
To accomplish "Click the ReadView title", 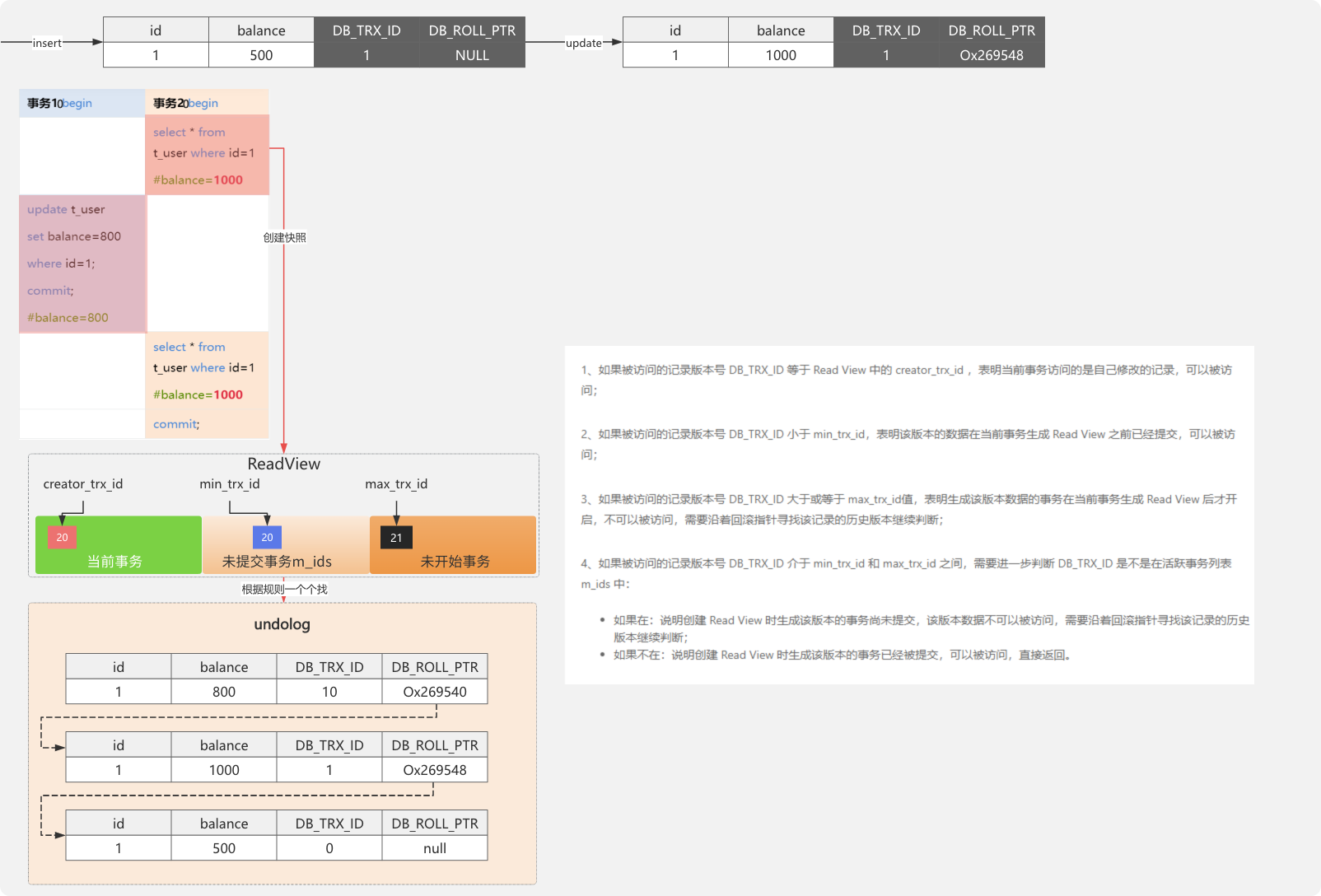I will pyautogui.click(x=283, y=464).
